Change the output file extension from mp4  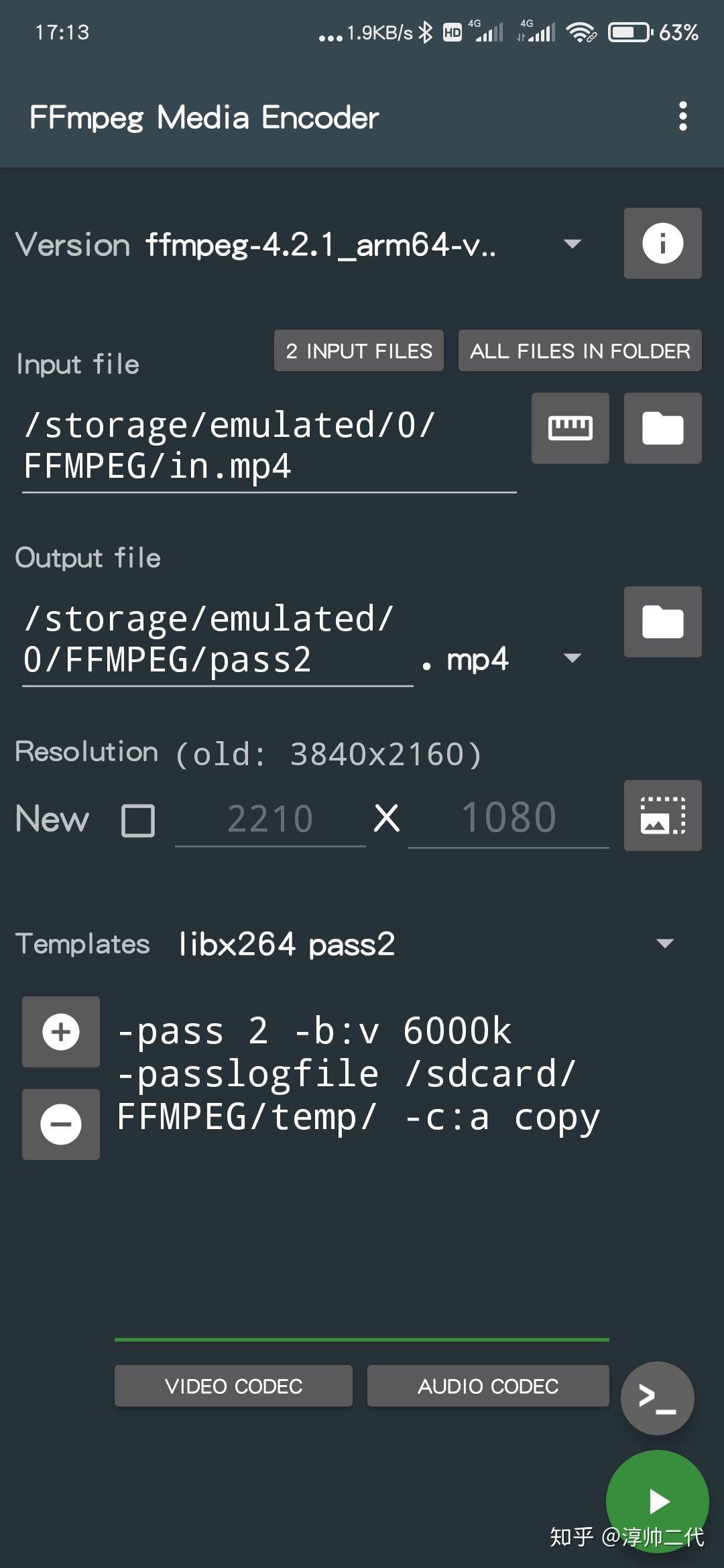coord(573,659)
